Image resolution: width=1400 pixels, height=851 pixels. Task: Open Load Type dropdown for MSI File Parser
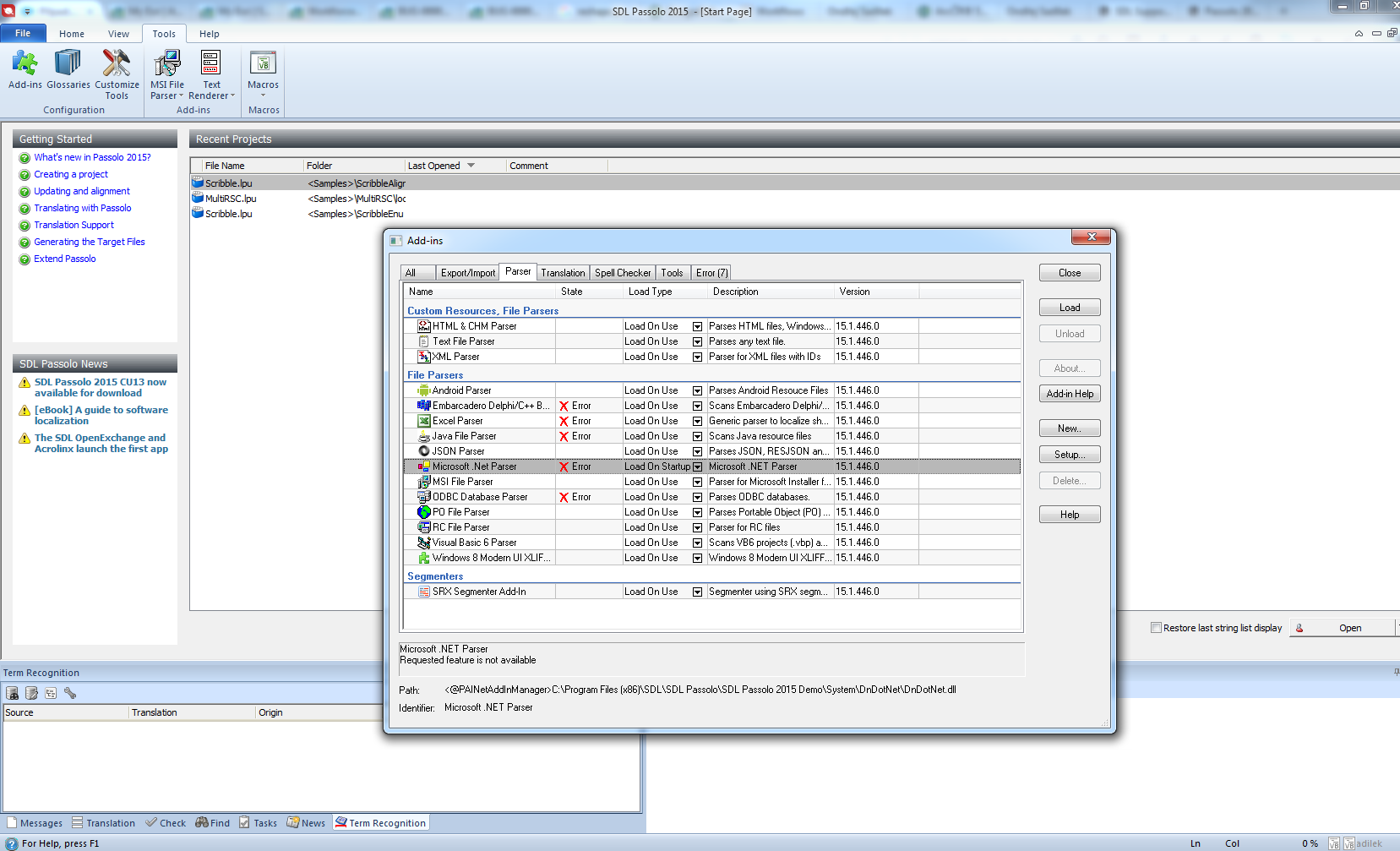[x=698, y=482]
